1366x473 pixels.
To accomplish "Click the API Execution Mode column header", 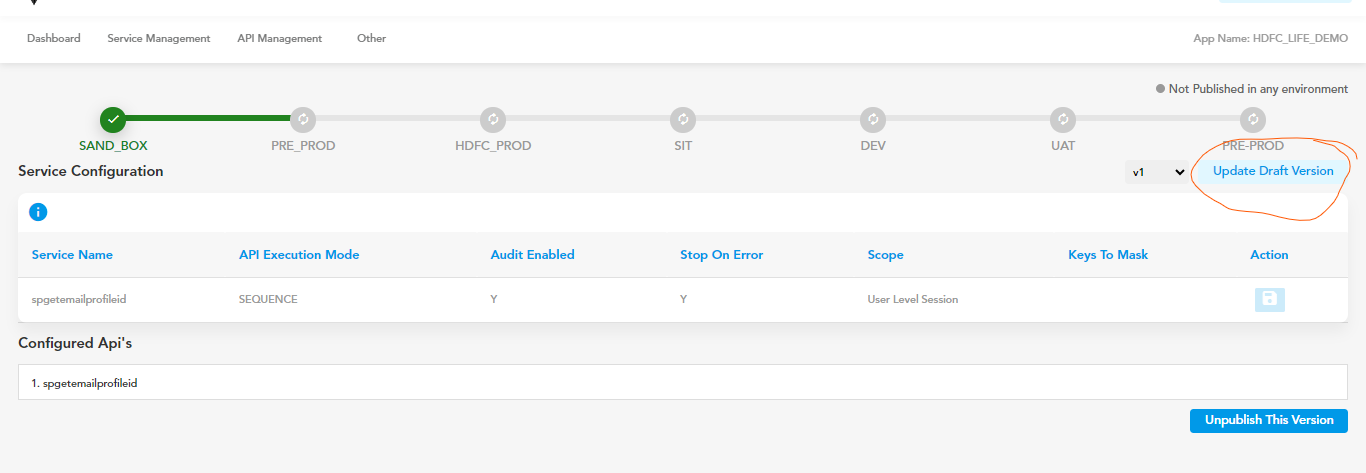I will (x=299, y=255).
